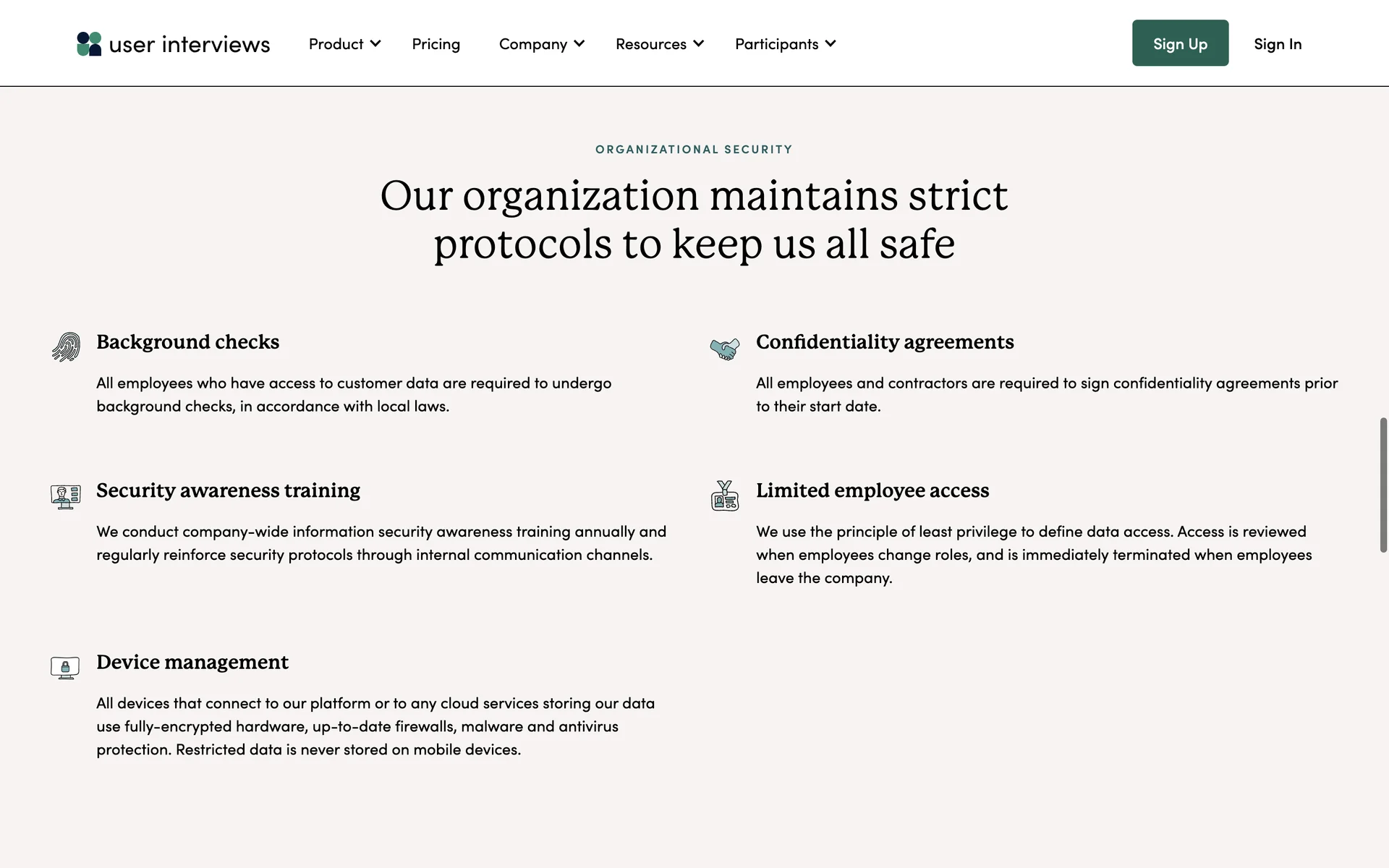
Task: Open the Participants dropdown arrow
Action: pos(831,43)
